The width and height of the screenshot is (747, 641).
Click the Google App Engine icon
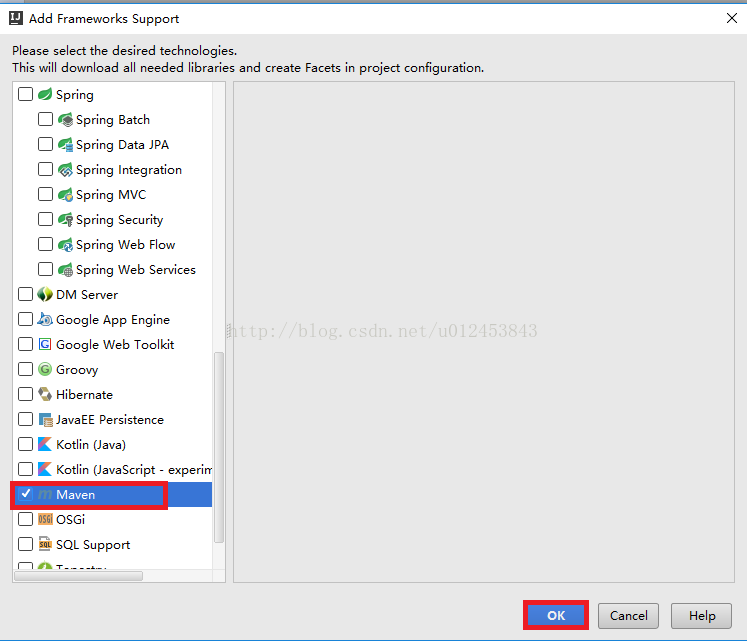pyautogui.click(x=45, y=319)
